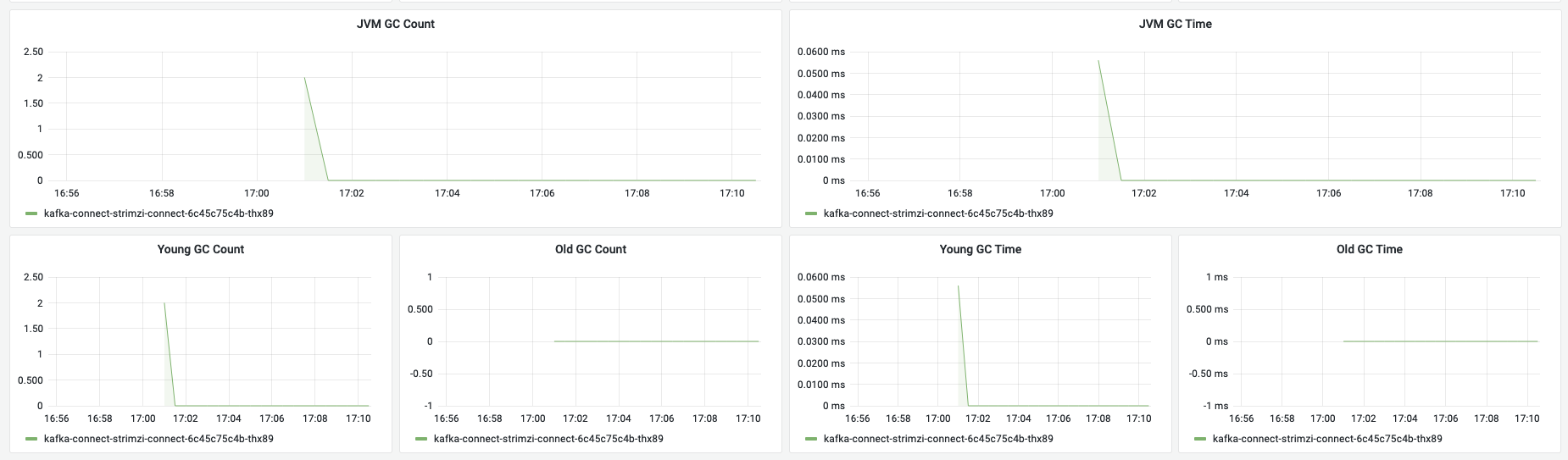Viewport: 1568px width, 460px height.
Task: Click the green legend swatch in Young GC Count
Action: tap(31, 439)
